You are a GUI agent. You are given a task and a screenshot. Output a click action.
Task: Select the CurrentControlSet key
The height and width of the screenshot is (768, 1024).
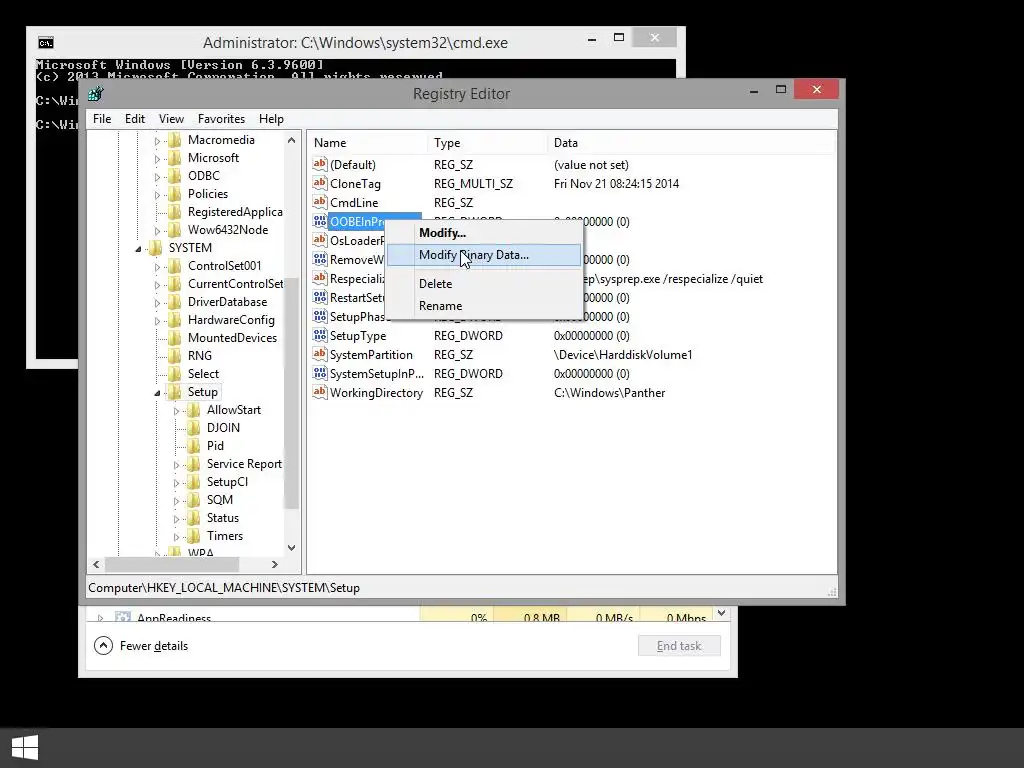pyautogui.click(x=235, y=284)
